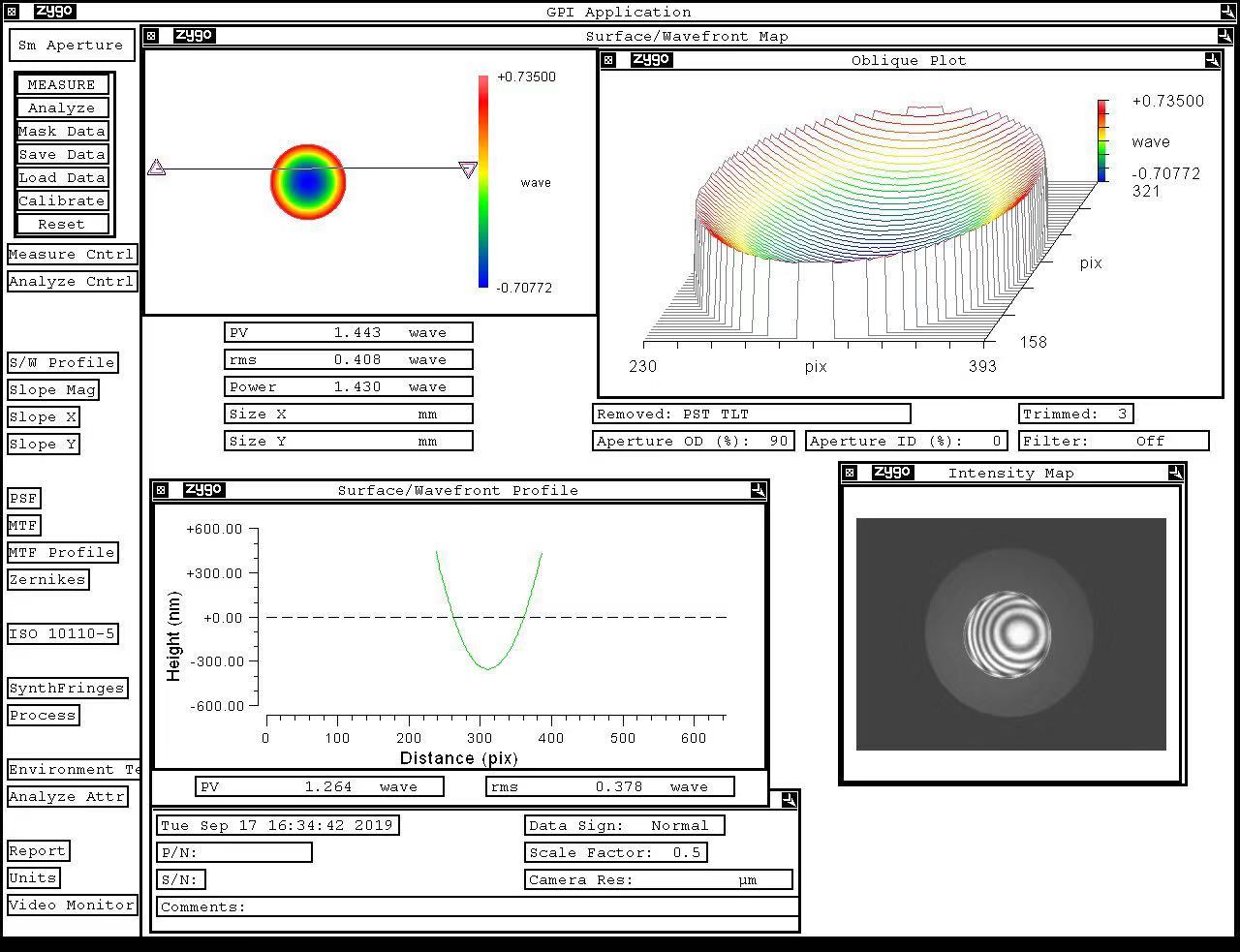The height and width of the screenshot is (952, 1240).
Task: Click Surface/Wavefront Map window menu icon
Action: click(152, 36)
